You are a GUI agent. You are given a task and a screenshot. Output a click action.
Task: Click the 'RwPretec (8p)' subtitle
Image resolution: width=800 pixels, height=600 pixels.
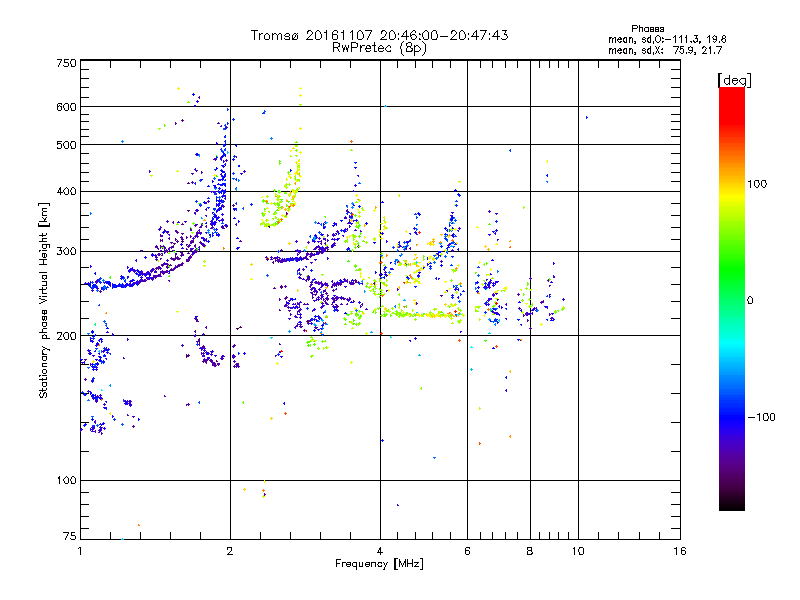[x=379, y=48]
